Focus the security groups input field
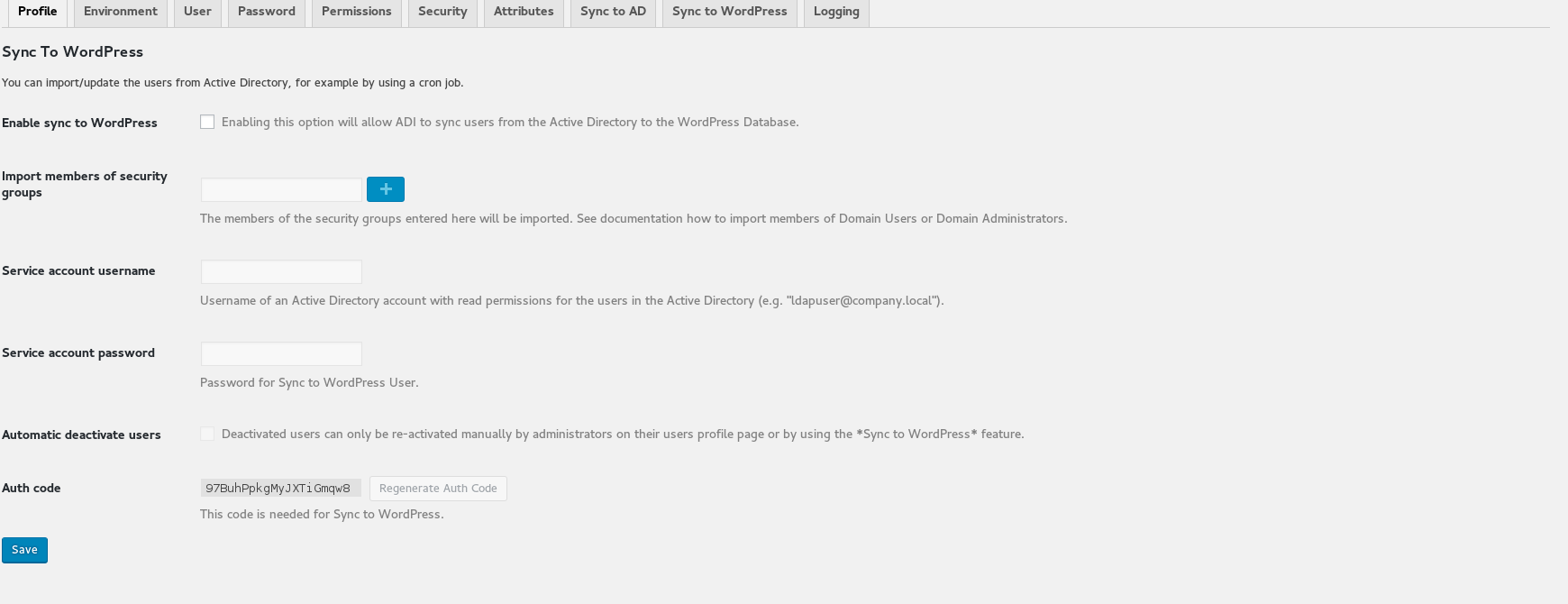 [x=281, y=189]
